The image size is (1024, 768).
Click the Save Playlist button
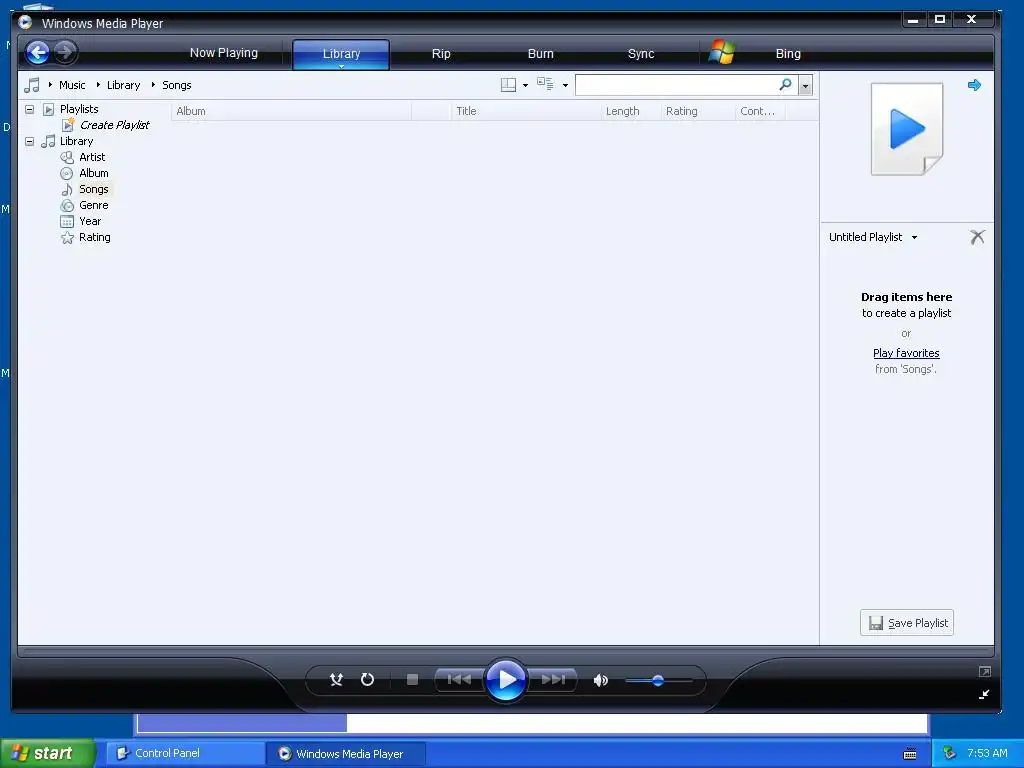(907, 623)
